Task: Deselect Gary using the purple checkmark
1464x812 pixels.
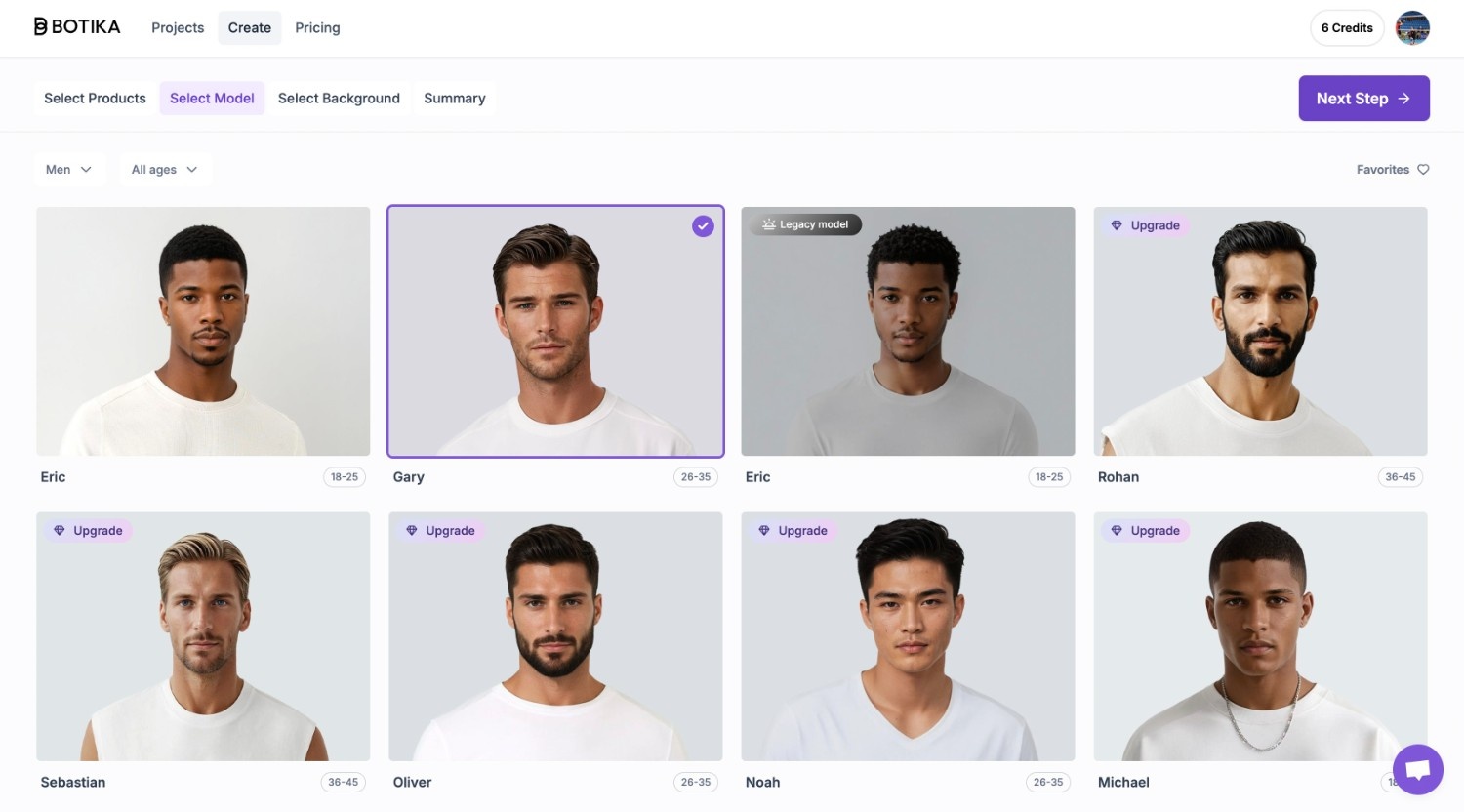Action: pos(703,226)
